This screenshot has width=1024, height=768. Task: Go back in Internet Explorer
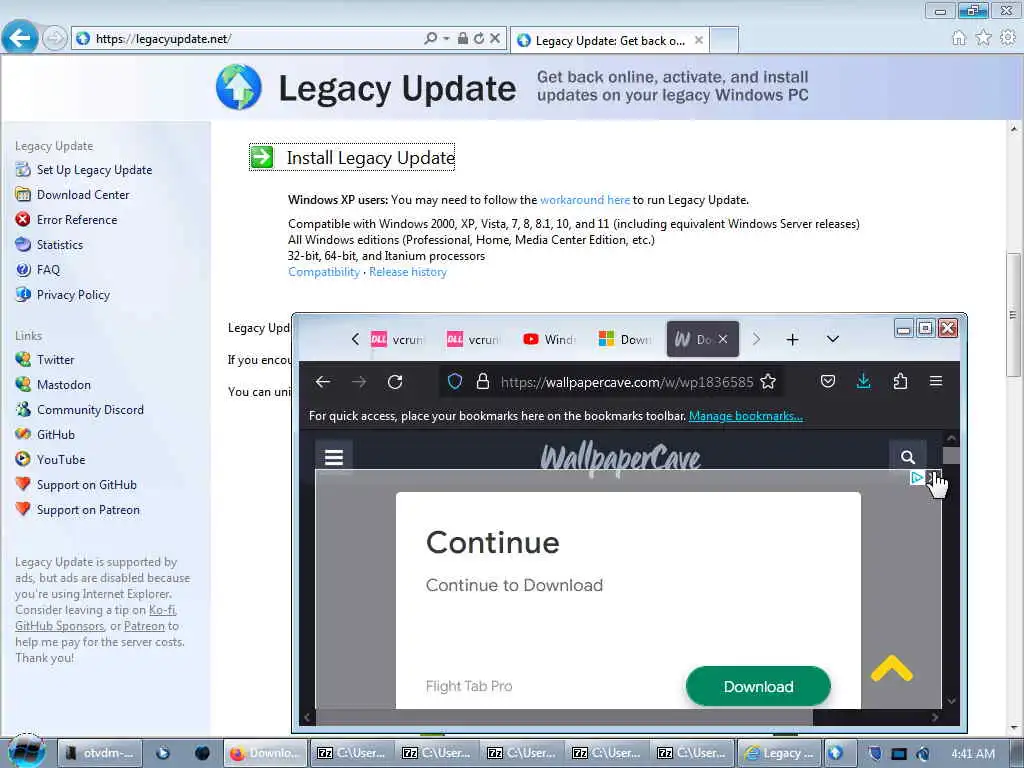click(20, 38)
